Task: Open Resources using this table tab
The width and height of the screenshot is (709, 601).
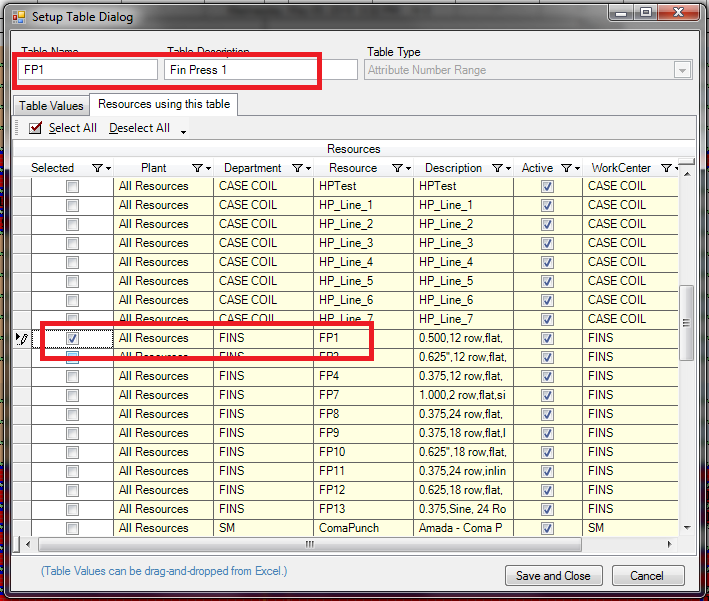Action: tap(164, 104)
